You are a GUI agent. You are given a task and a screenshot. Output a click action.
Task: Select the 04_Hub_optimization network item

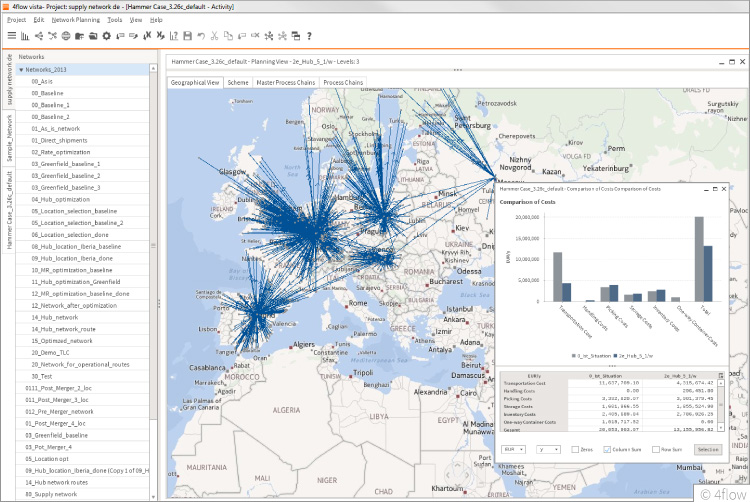(62, 199)
